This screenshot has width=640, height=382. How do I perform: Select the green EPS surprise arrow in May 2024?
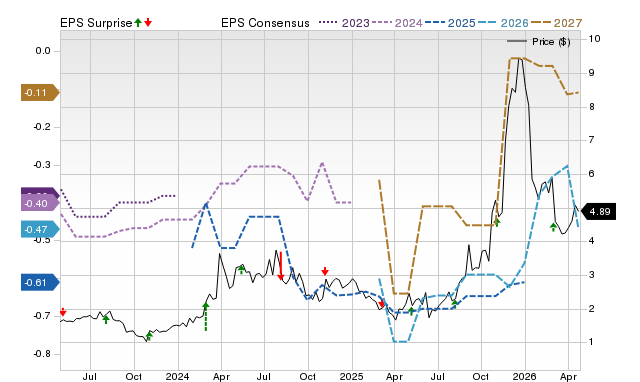pos(241,269)
